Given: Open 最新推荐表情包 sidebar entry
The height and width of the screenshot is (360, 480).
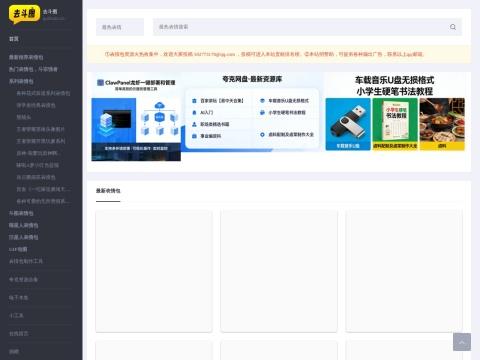Looking at the screenshot, I should coord(26,57).
